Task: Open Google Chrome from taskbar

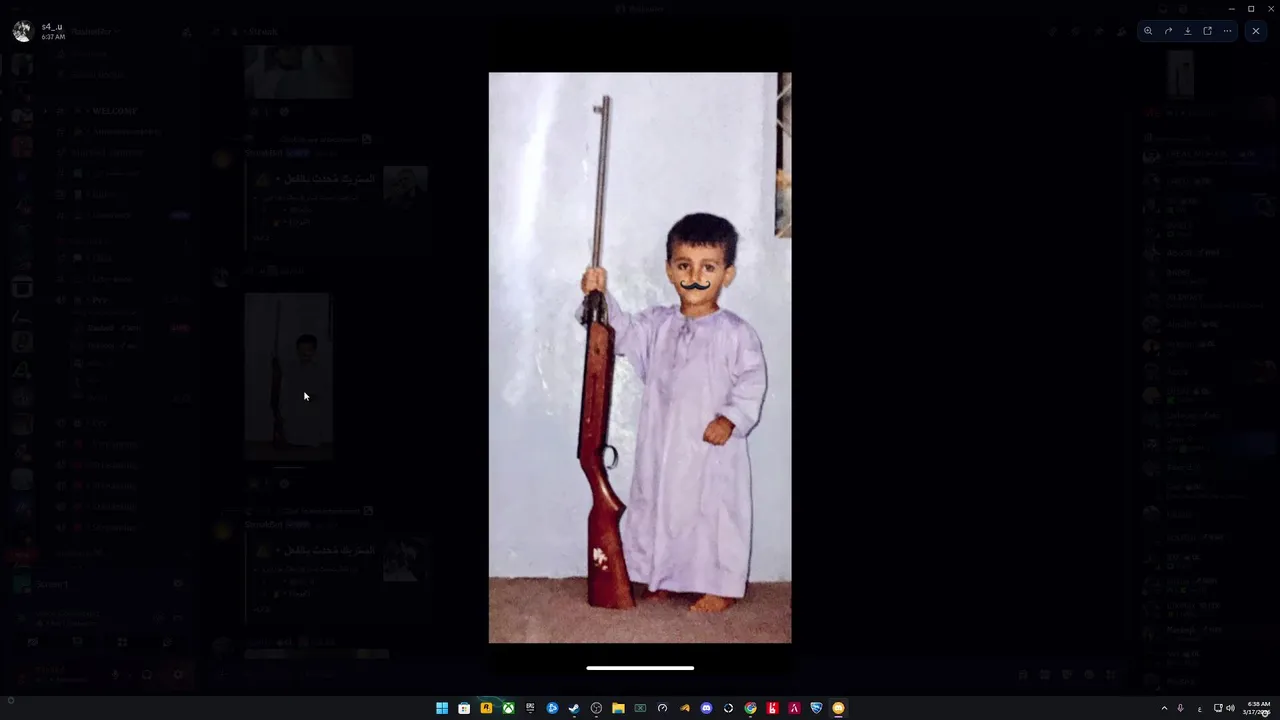Action: 750,708
